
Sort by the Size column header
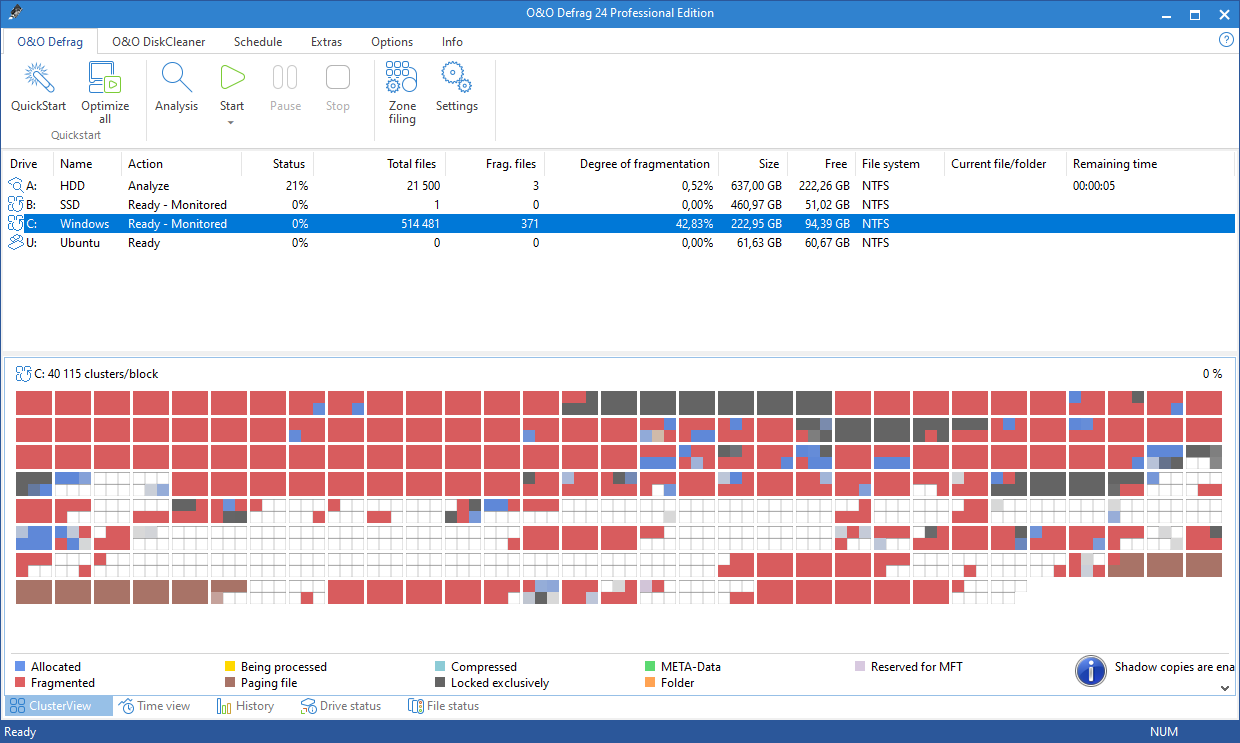pyautogui.click(x=769, y=164)
